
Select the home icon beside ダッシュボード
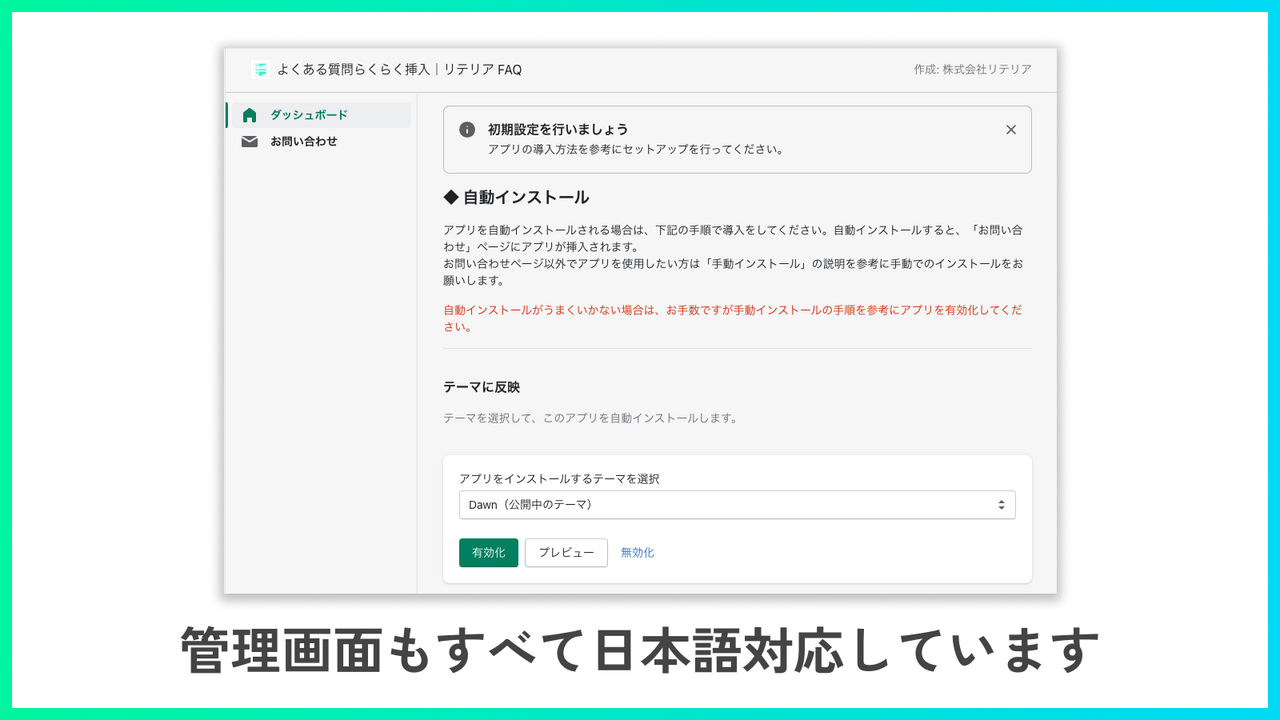tap(249, 114)
